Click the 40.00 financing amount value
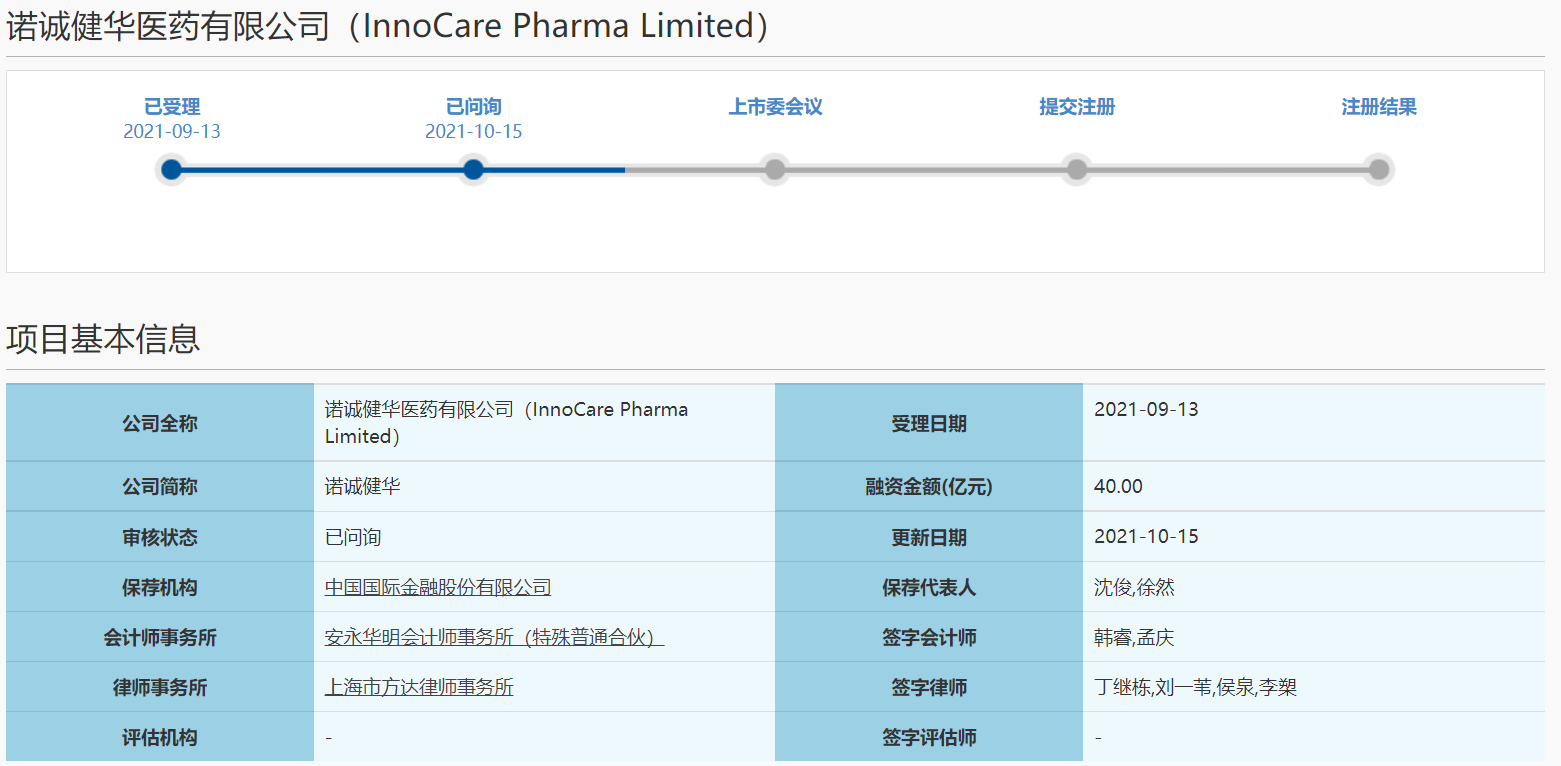The image size is (1561, 766). click(x=1118, y=487)
